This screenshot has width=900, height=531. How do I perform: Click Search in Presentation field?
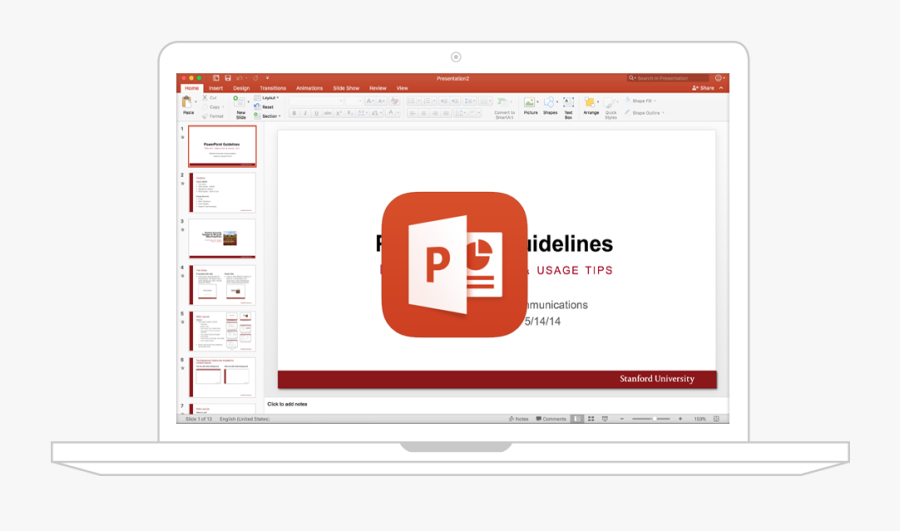click(x=668, y=78)
